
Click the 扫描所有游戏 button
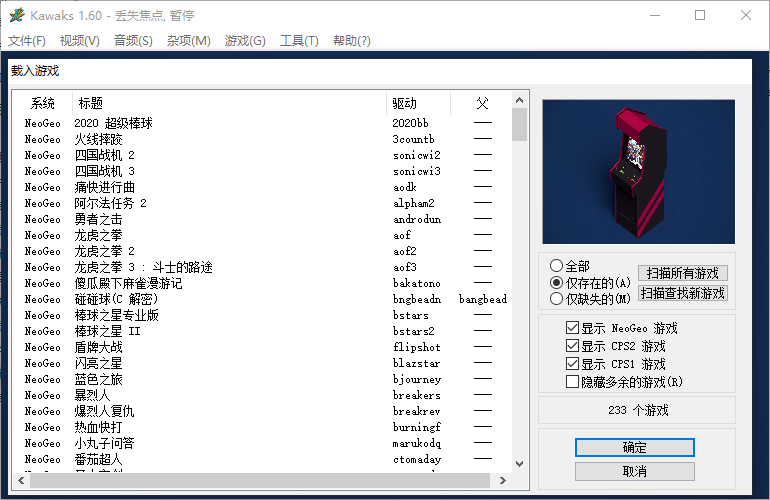pyautogui.click(x=682, y=273)
